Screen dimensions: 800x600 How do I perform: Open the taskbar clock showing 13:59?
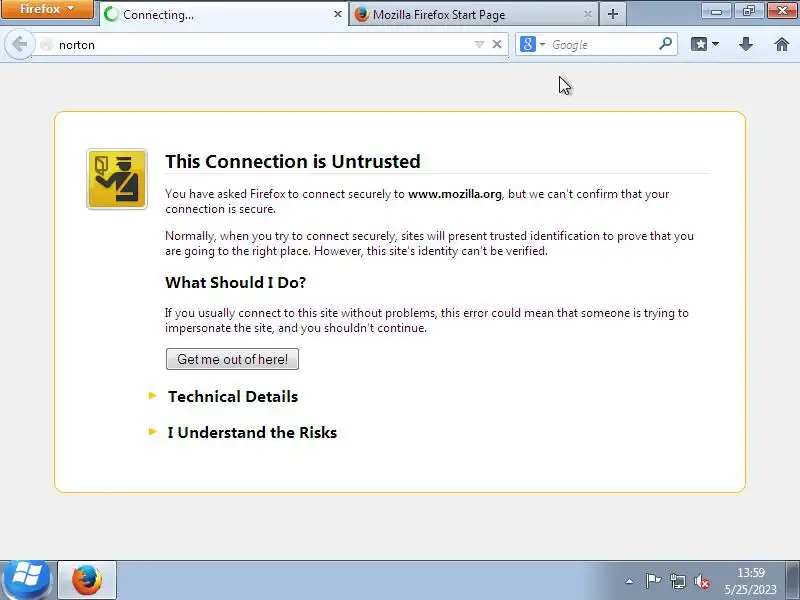[751, 581]
